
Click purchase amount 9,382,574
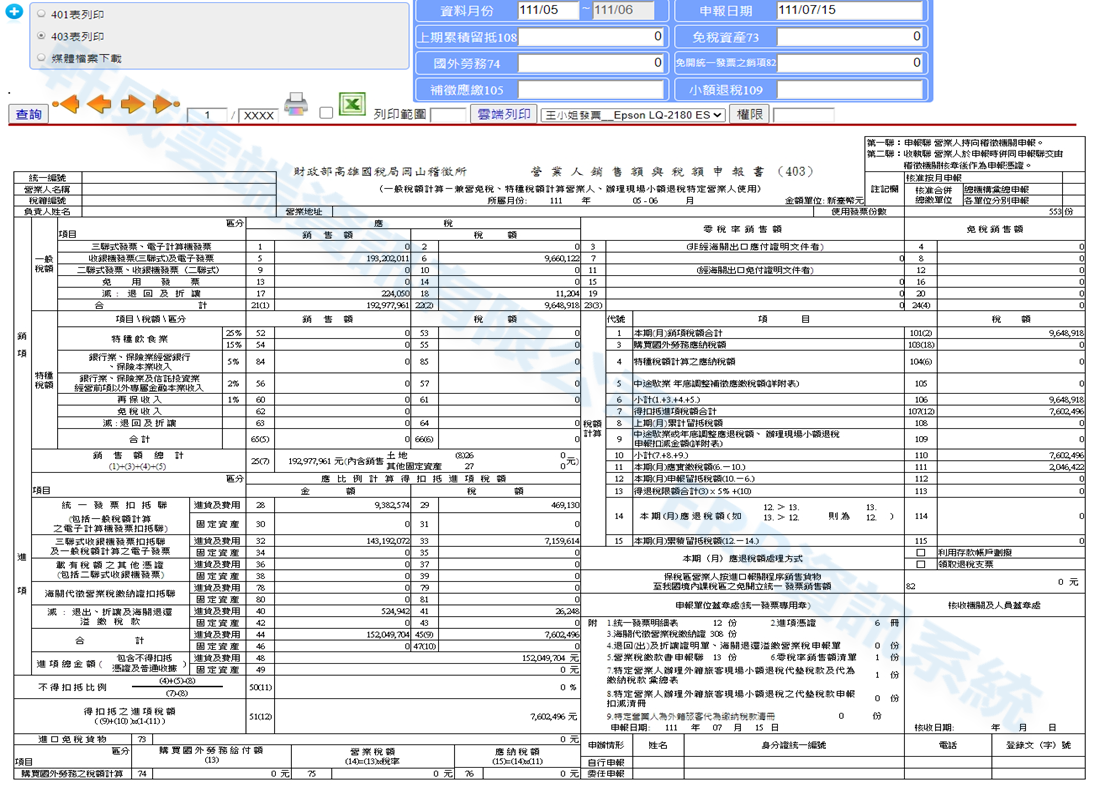tap(392, 505)
